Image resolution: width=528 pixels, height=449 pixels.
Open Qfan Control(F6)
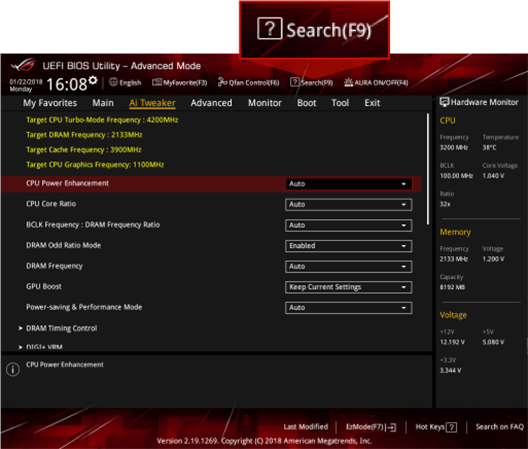249,83
